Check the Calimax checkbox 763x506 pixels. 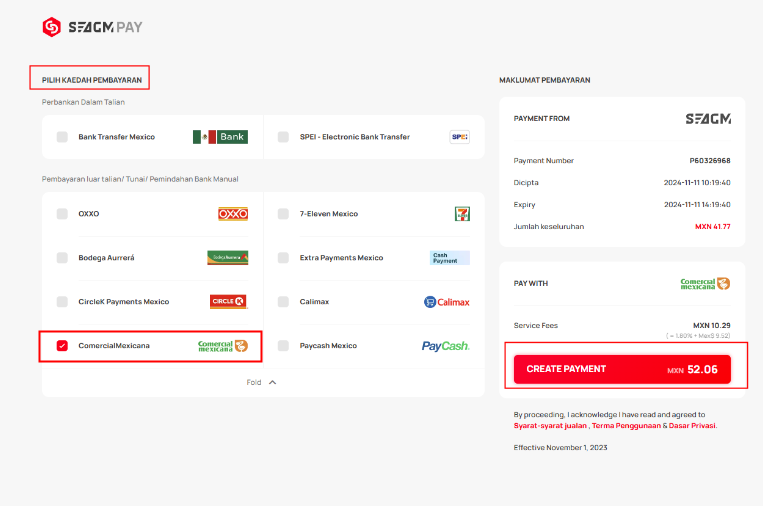(283, 302)
